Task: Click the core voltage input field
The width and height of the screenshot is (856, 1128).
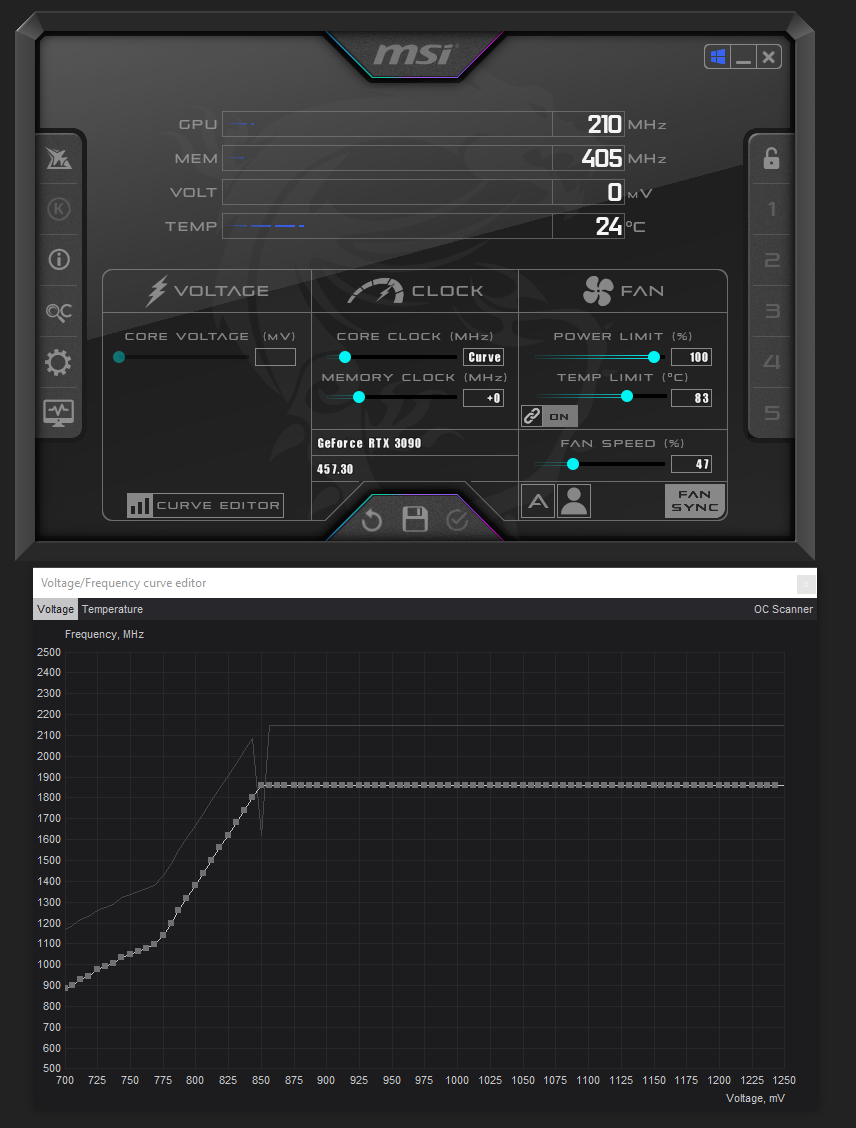Action: pyautogui.click(x=276, y=357)
